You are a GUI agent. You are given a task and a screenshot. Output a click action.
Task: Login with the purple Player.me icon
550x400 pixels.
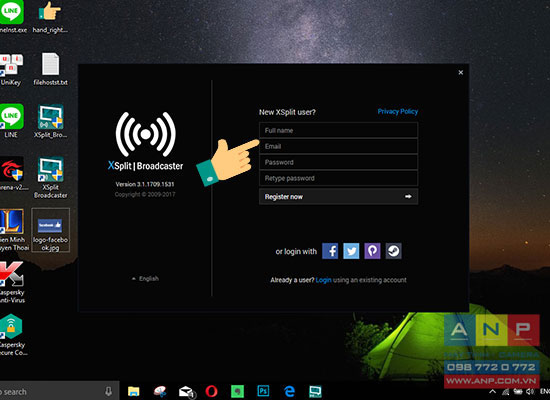coord(372,251)
